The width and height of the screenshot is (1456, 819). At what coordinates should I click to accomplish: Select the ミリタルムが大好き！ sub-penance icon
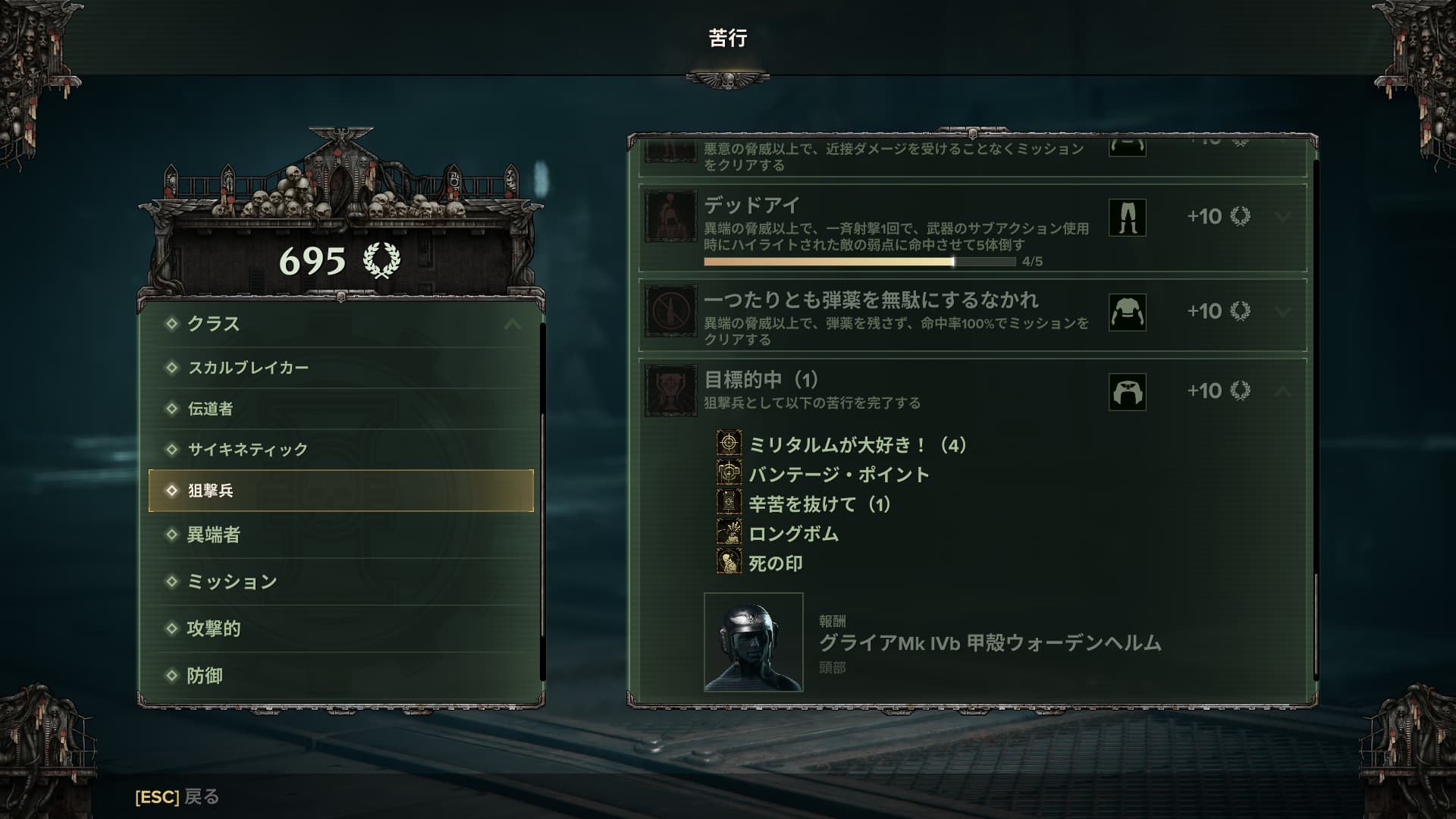[x=729, y=443]
